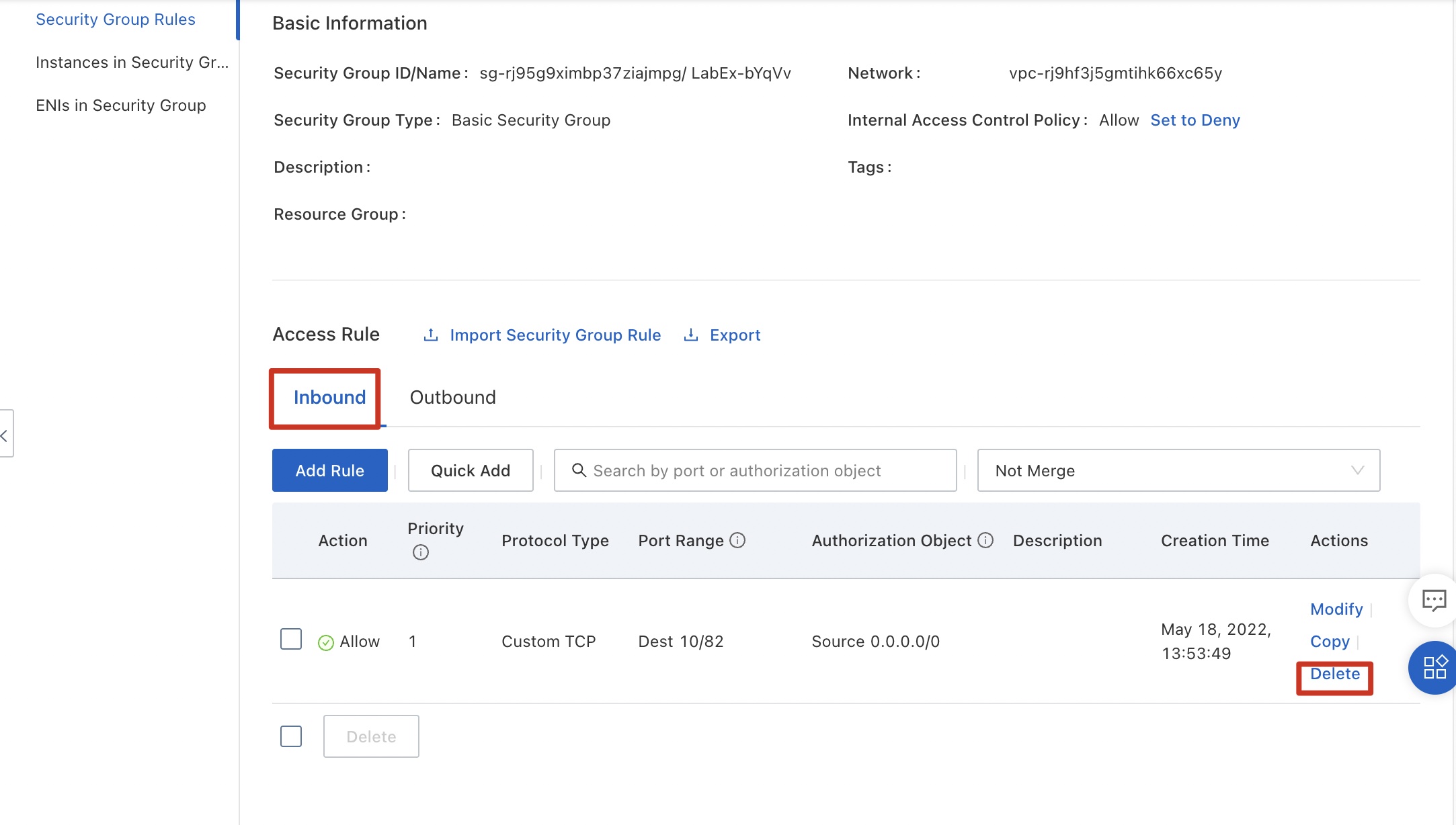Click the Basic Security Group type value
The image size is (1456, 825).
tap(531, 120)
